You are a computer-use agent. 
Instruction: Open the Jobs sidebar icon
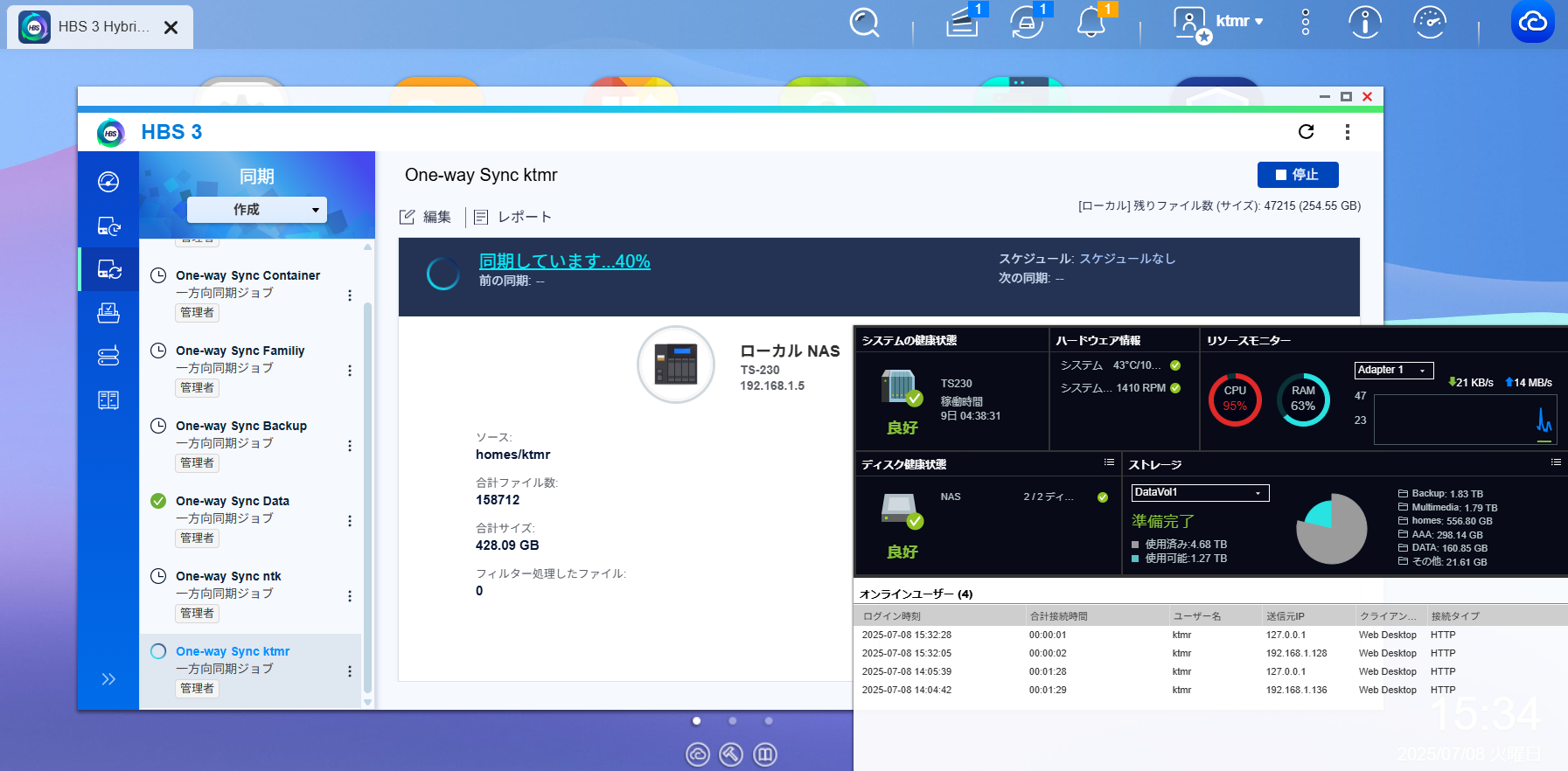tap(108, 313)
